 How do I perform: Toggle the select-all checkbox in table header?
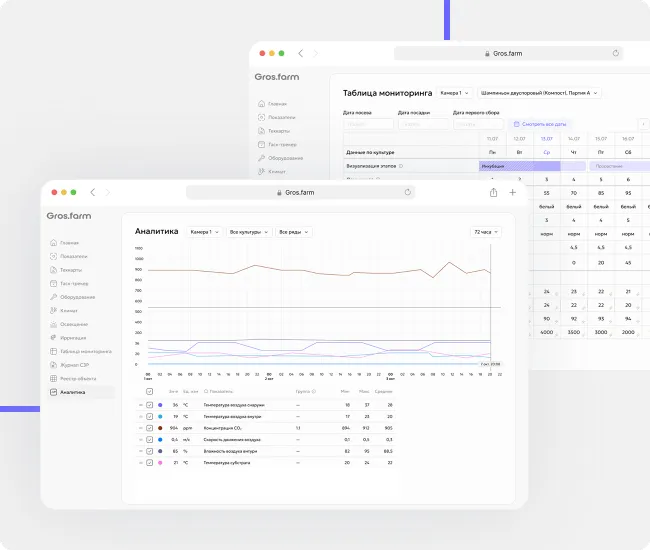point(150,392)
